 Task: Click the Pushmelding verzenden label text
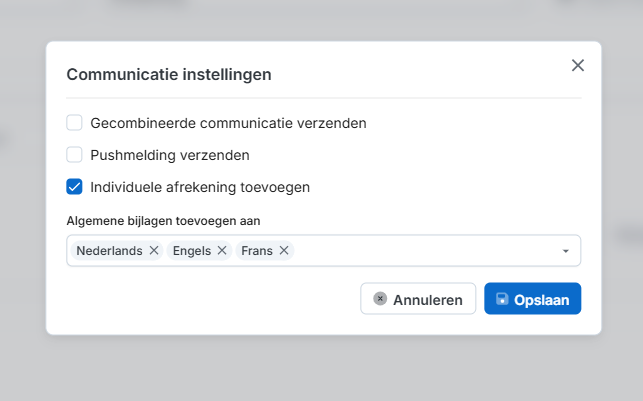tap(170, 155)
